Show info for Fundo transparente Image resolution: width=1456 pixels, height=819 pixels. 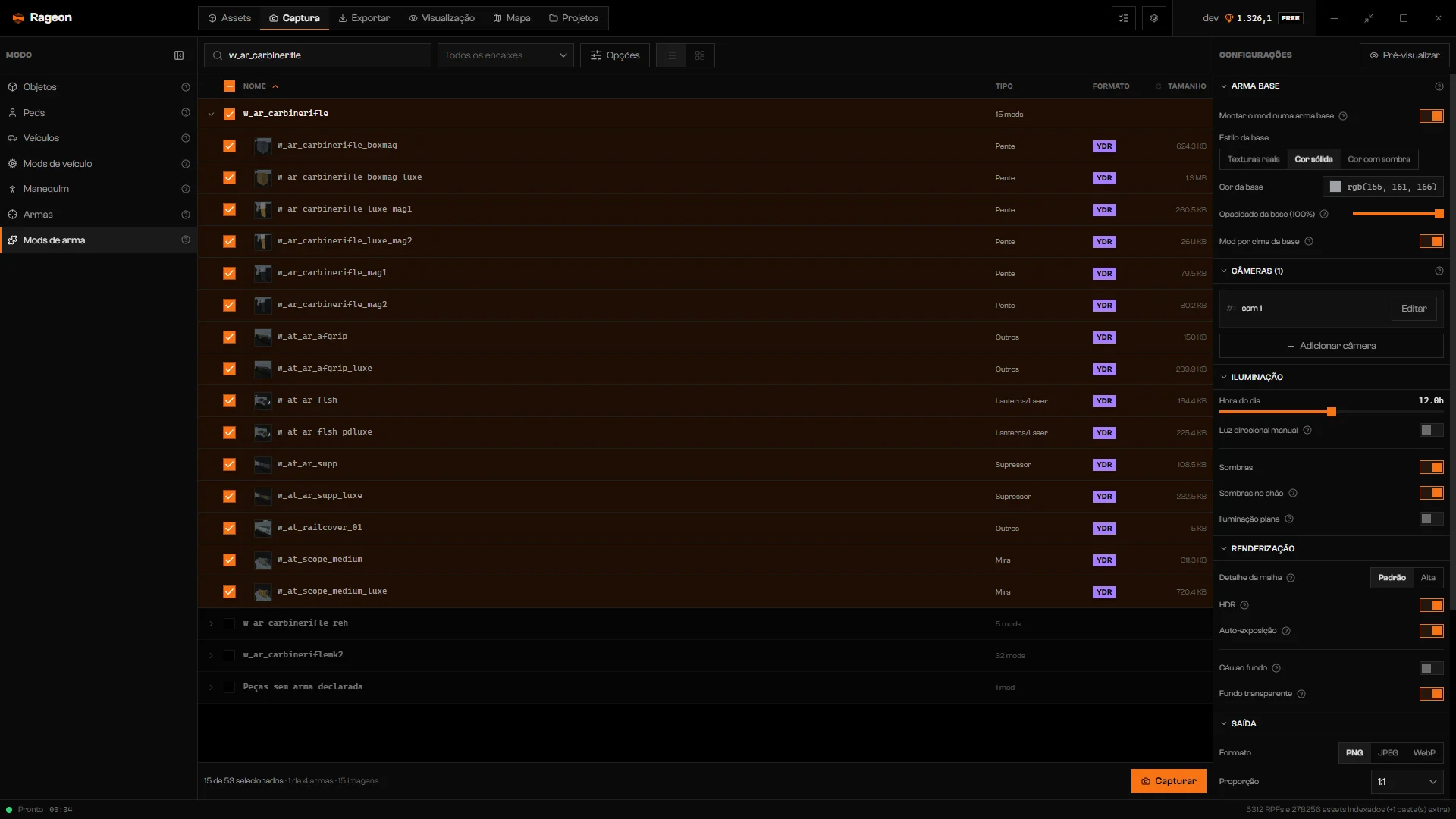(1301, 694)
